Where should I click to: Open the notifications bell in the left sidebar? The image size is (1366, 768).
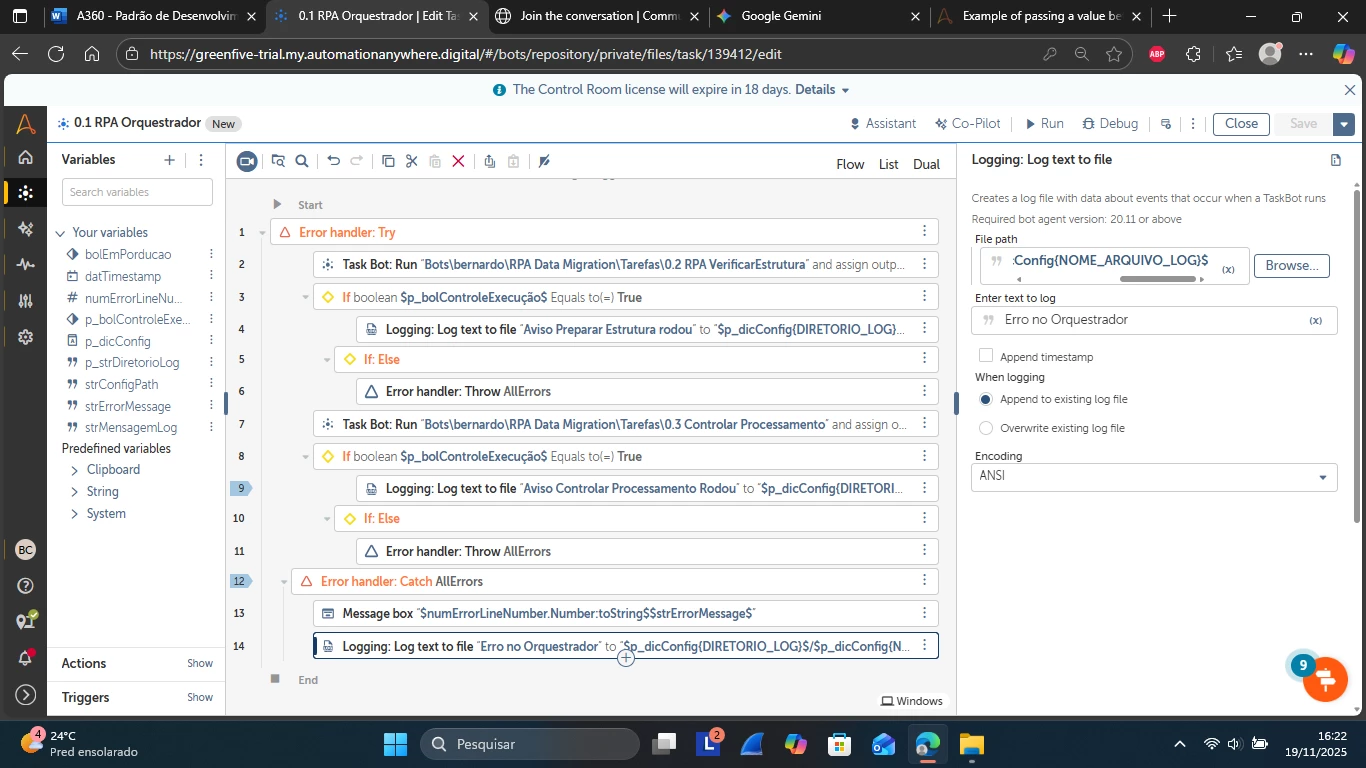(x=26, y=658)
